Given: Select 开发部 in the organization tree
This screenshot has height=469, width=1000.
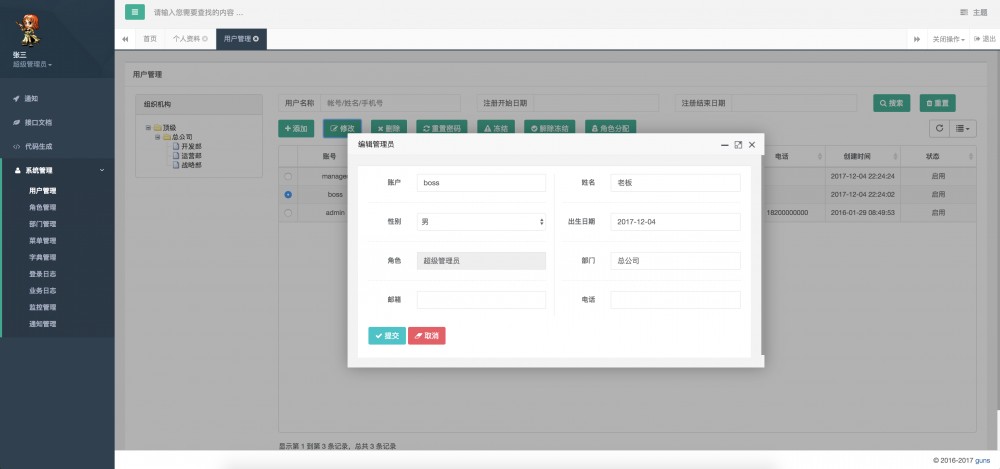Looking at the screenshot, I should point(191,146).
